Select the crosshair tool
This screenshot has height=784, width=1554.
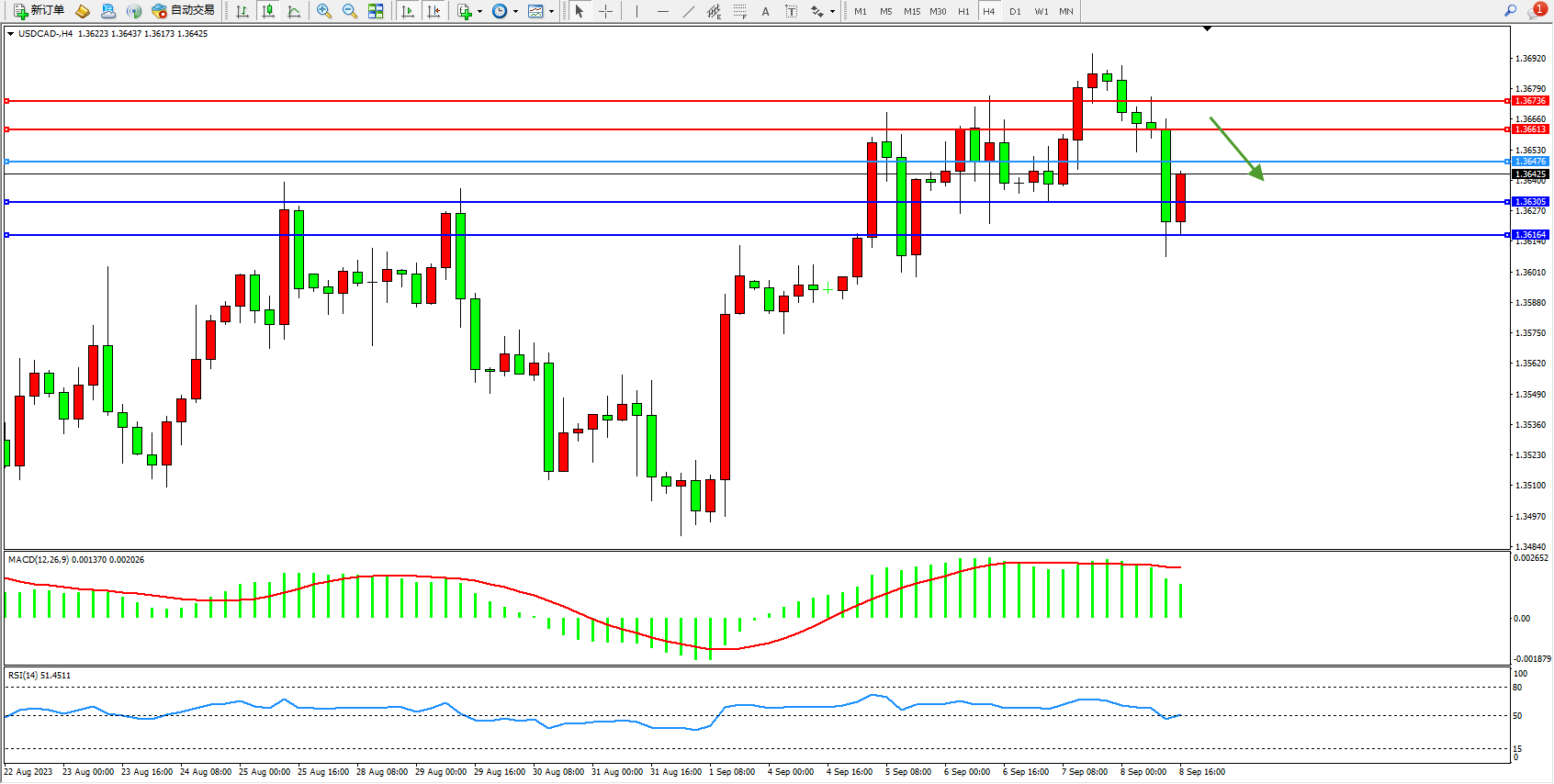coord(606,11)
